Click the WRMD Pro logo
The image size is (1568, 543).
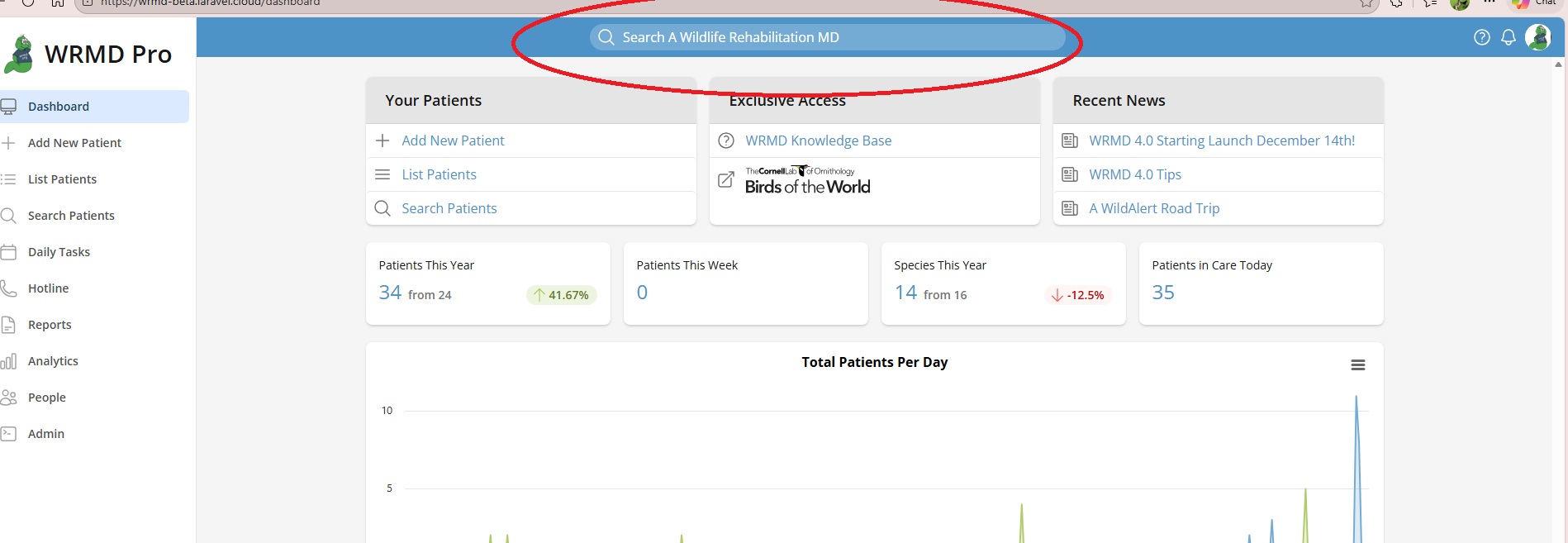pos(88,55)
